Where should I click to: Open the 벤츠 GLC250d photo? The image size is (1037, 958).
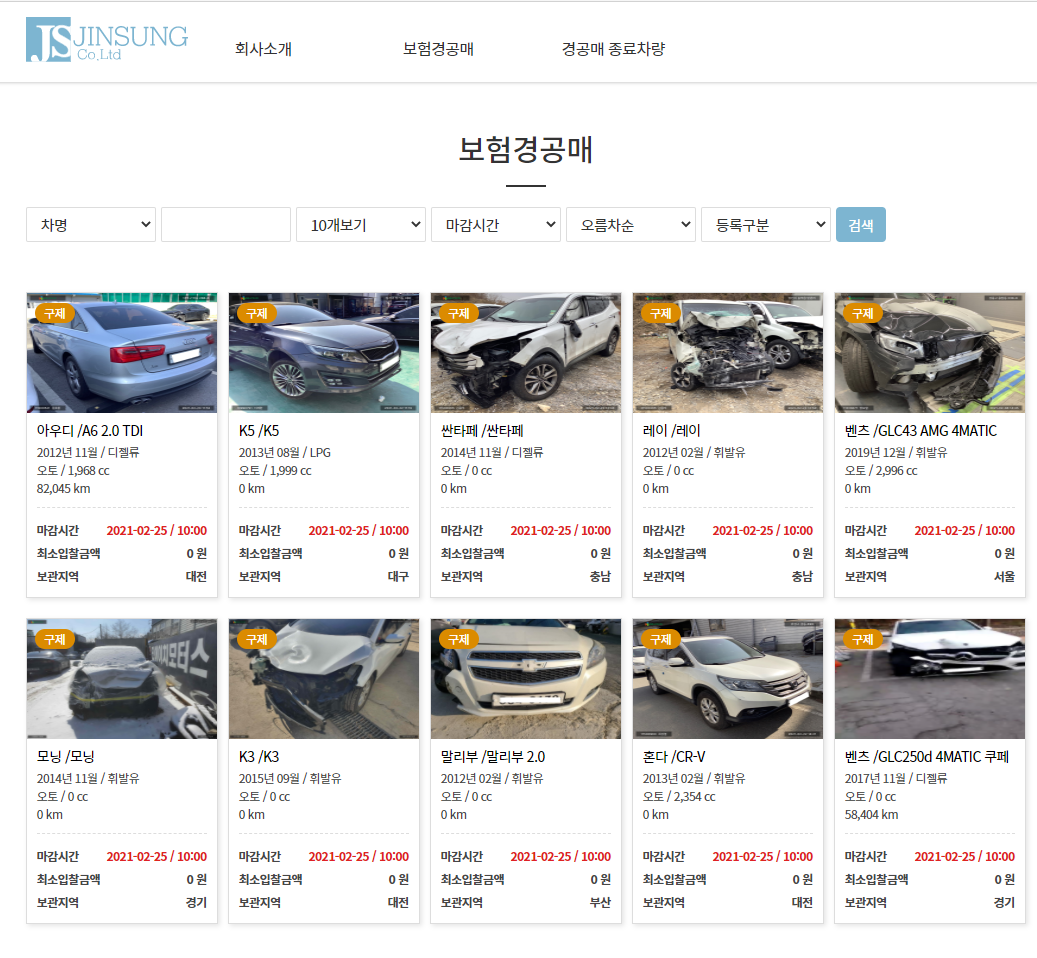pos(930,679)
